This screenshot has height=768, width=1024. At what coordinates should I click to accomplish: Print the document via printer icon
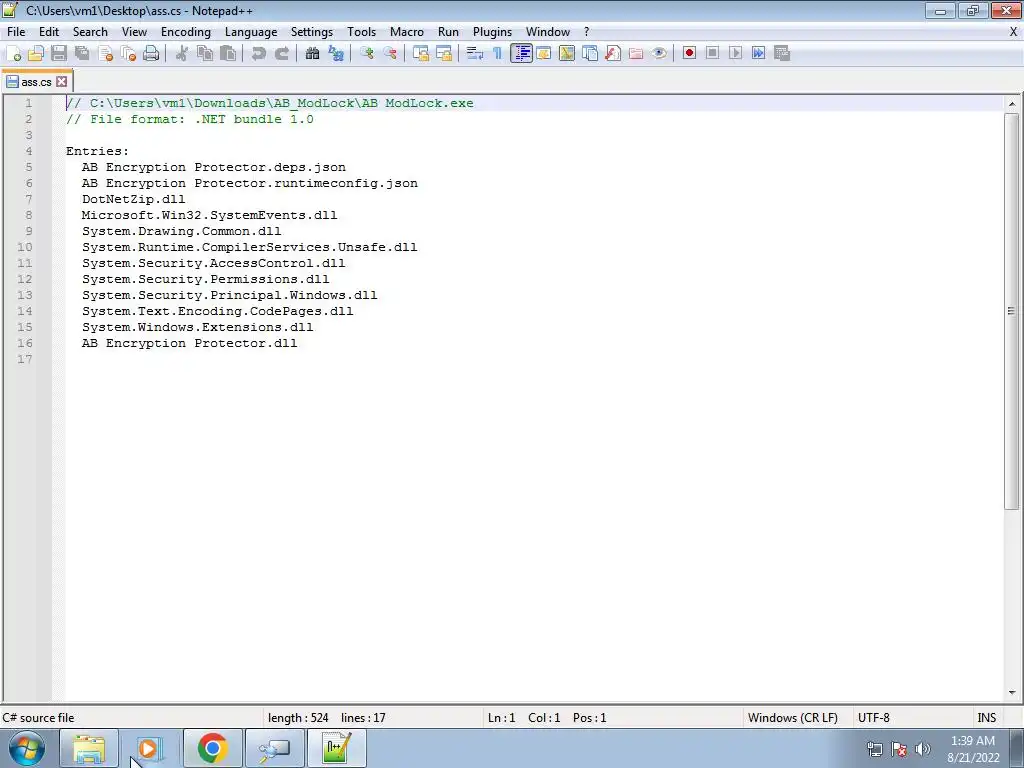pyautogui.click(x=151, y=54)
